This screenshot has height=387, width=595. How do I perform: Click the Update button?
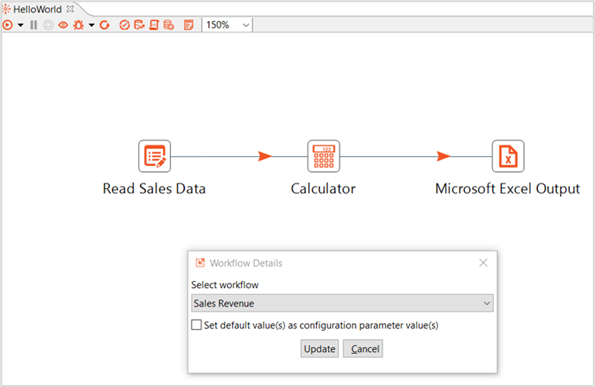click(320, 349)
